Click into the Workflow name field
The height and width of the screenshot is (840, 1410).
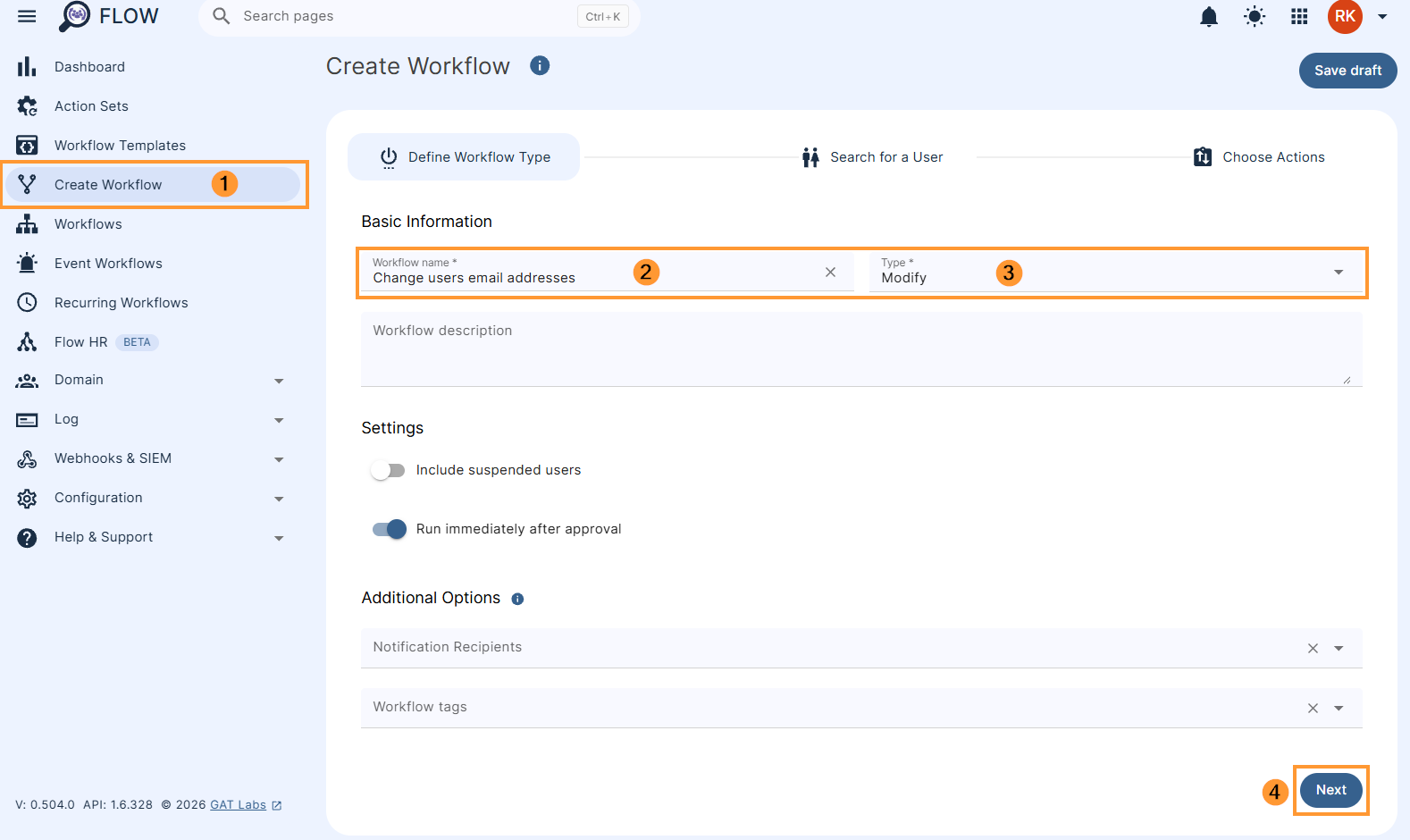point(608,272)
